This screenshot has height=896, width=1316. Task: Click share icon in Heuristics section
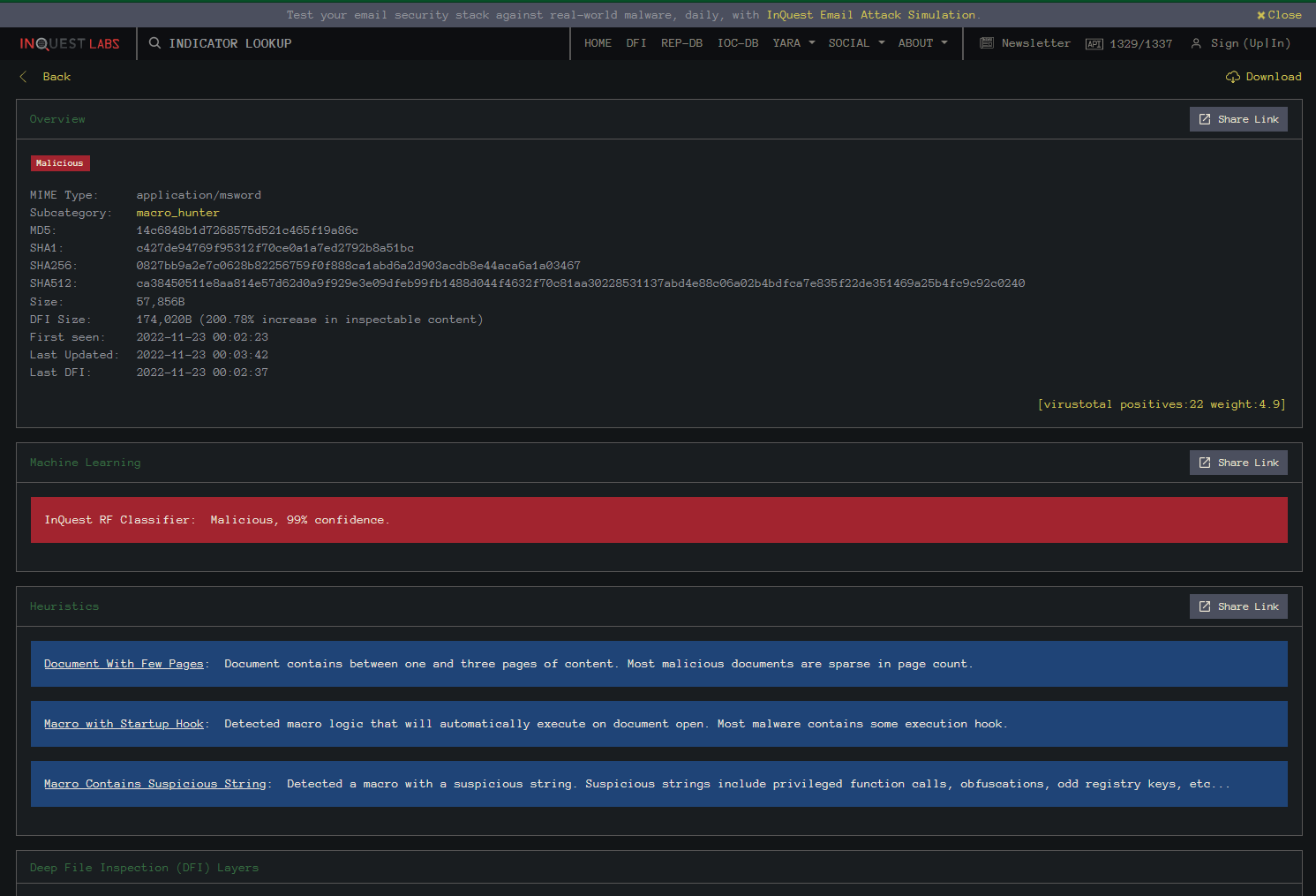(1205, 606)
